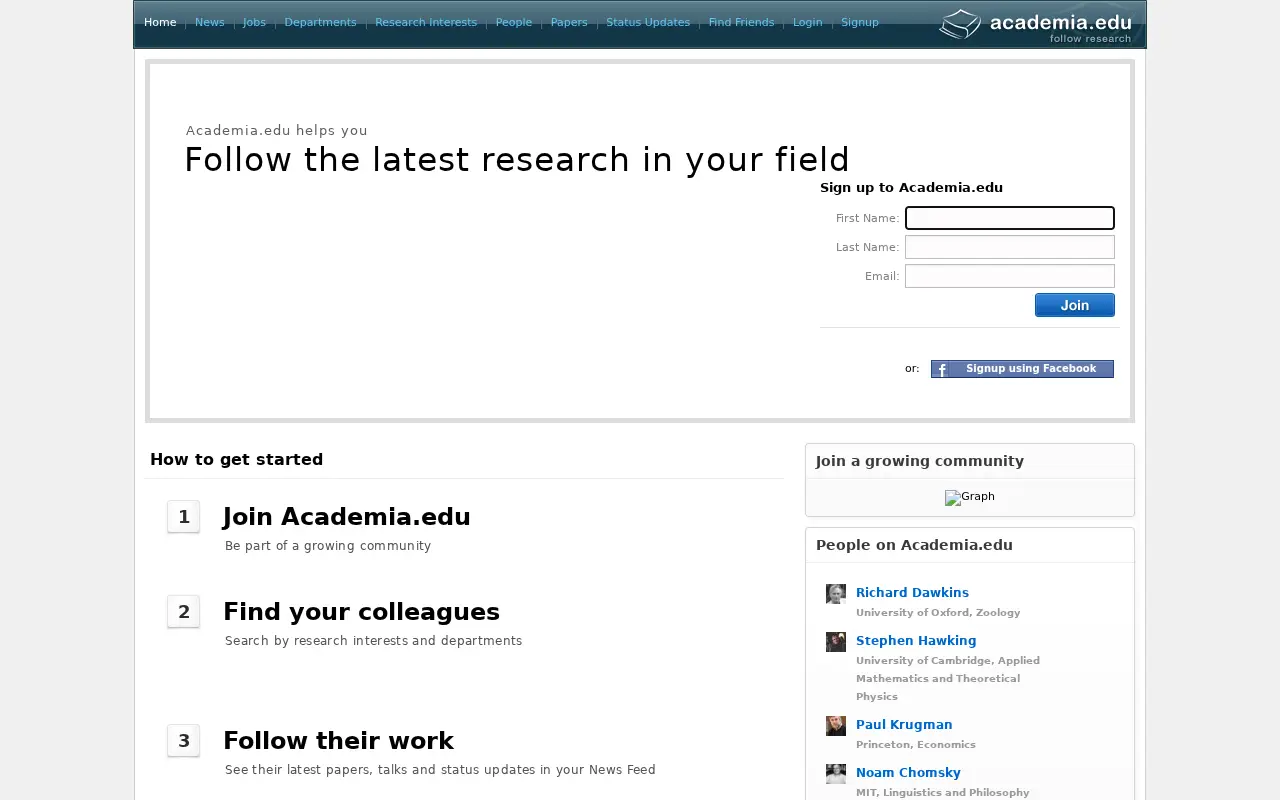Click Signup using Facebook button

tap(1022, 369)
